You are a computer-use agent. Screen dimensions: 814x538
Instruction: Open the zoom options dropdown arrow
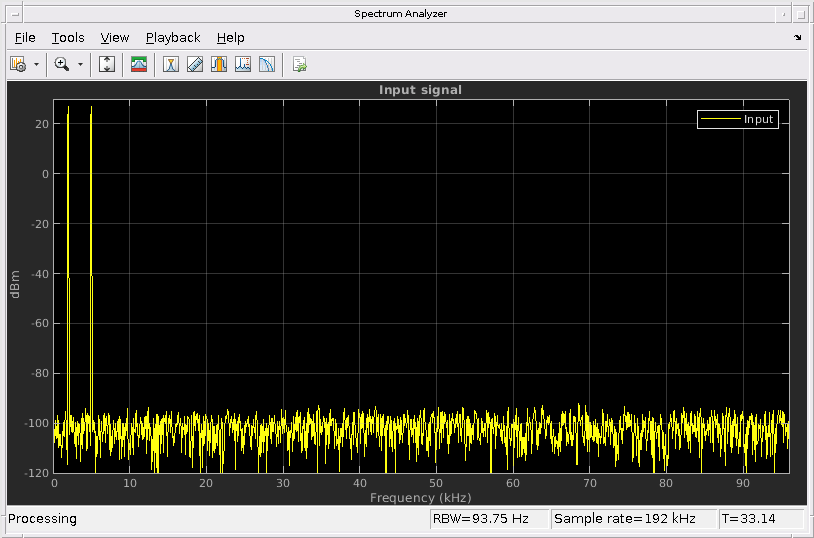(x=80, y=64)
